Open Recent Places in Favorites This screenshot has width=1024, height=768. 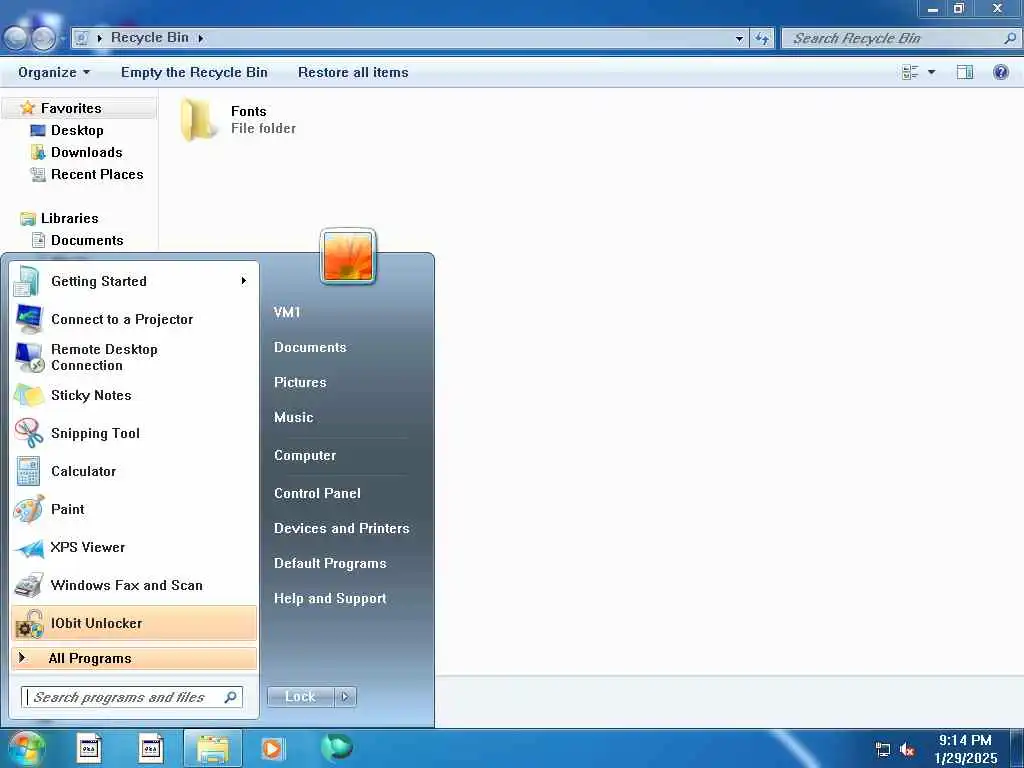pos(97,174)
